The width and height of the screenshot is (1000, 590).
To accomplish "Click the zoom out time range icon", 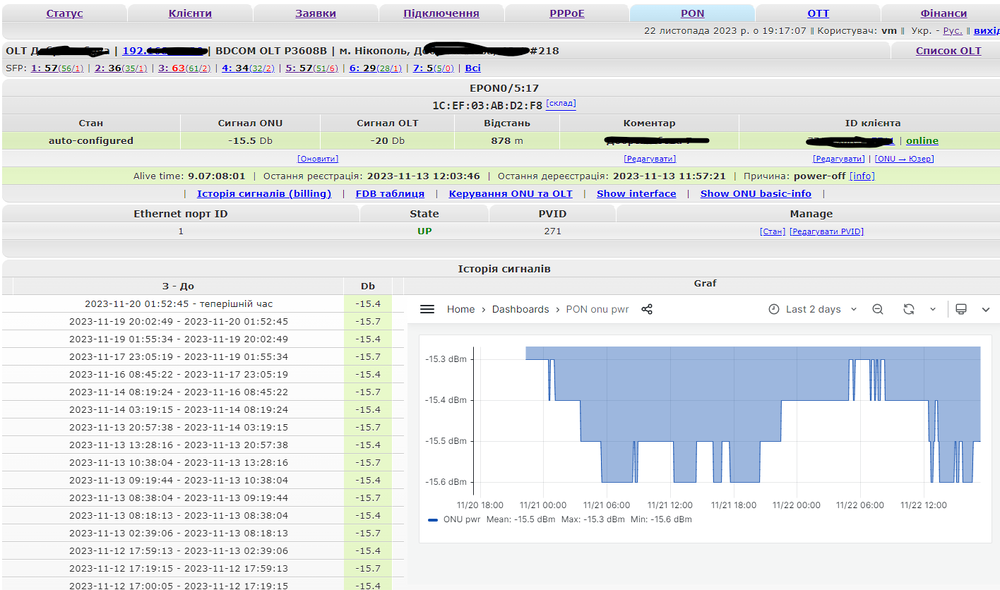I will point(877,309).
